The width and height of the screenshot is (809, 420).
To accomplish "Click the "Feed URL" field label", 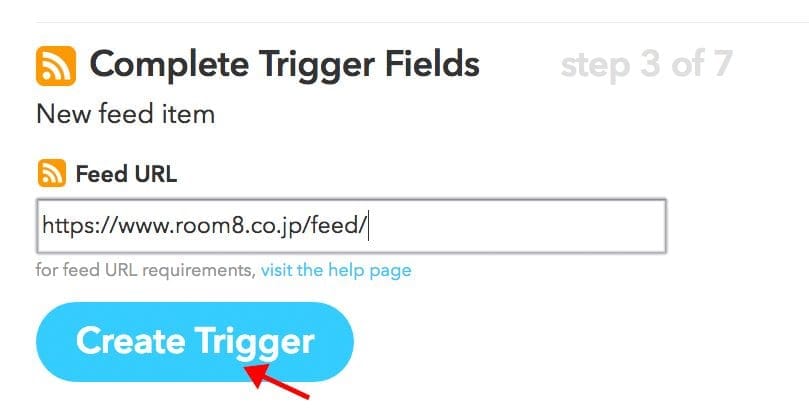I will [x=126, y=175].
